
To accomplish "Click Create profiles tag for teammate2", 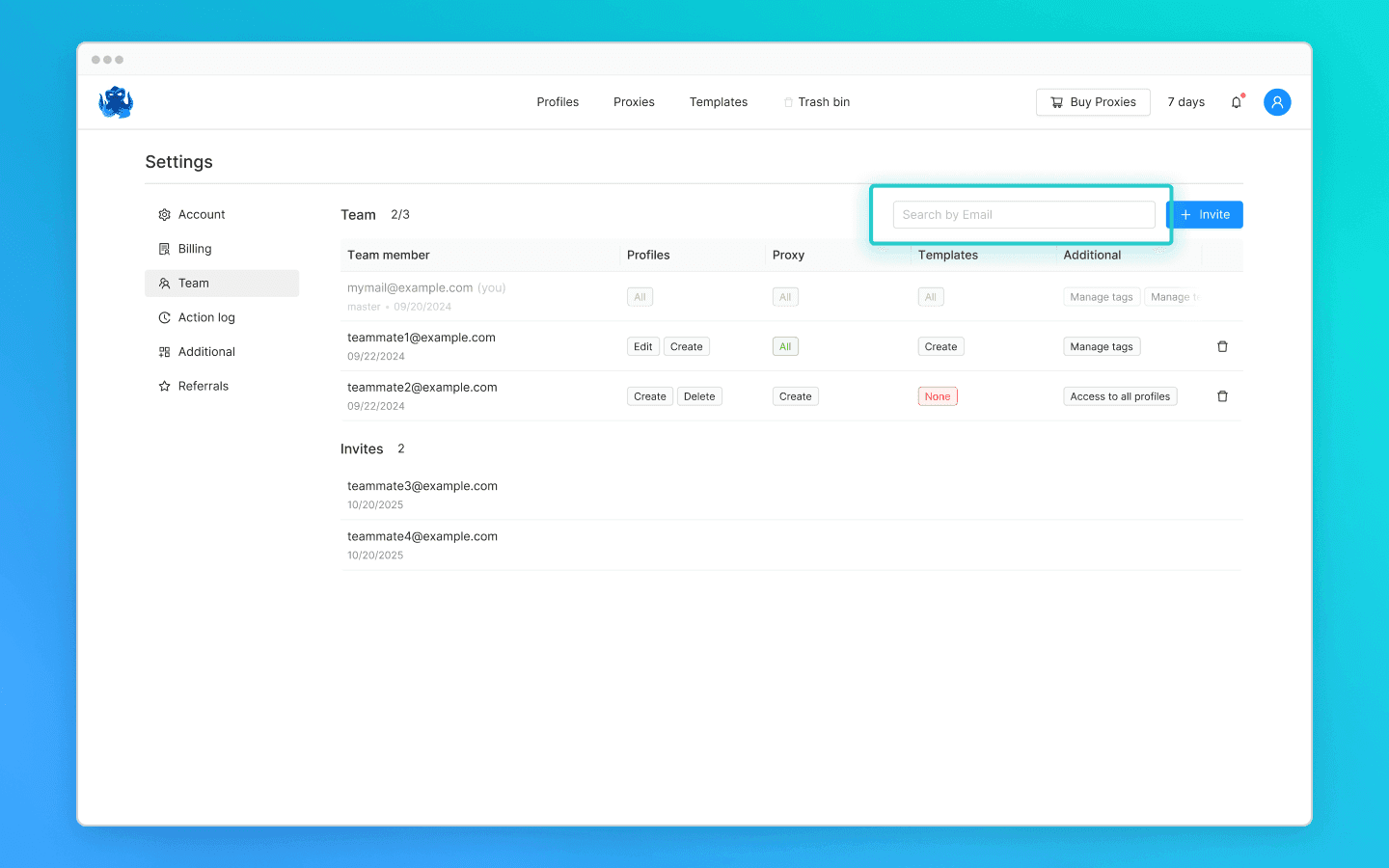I will [x=650, y=396].
